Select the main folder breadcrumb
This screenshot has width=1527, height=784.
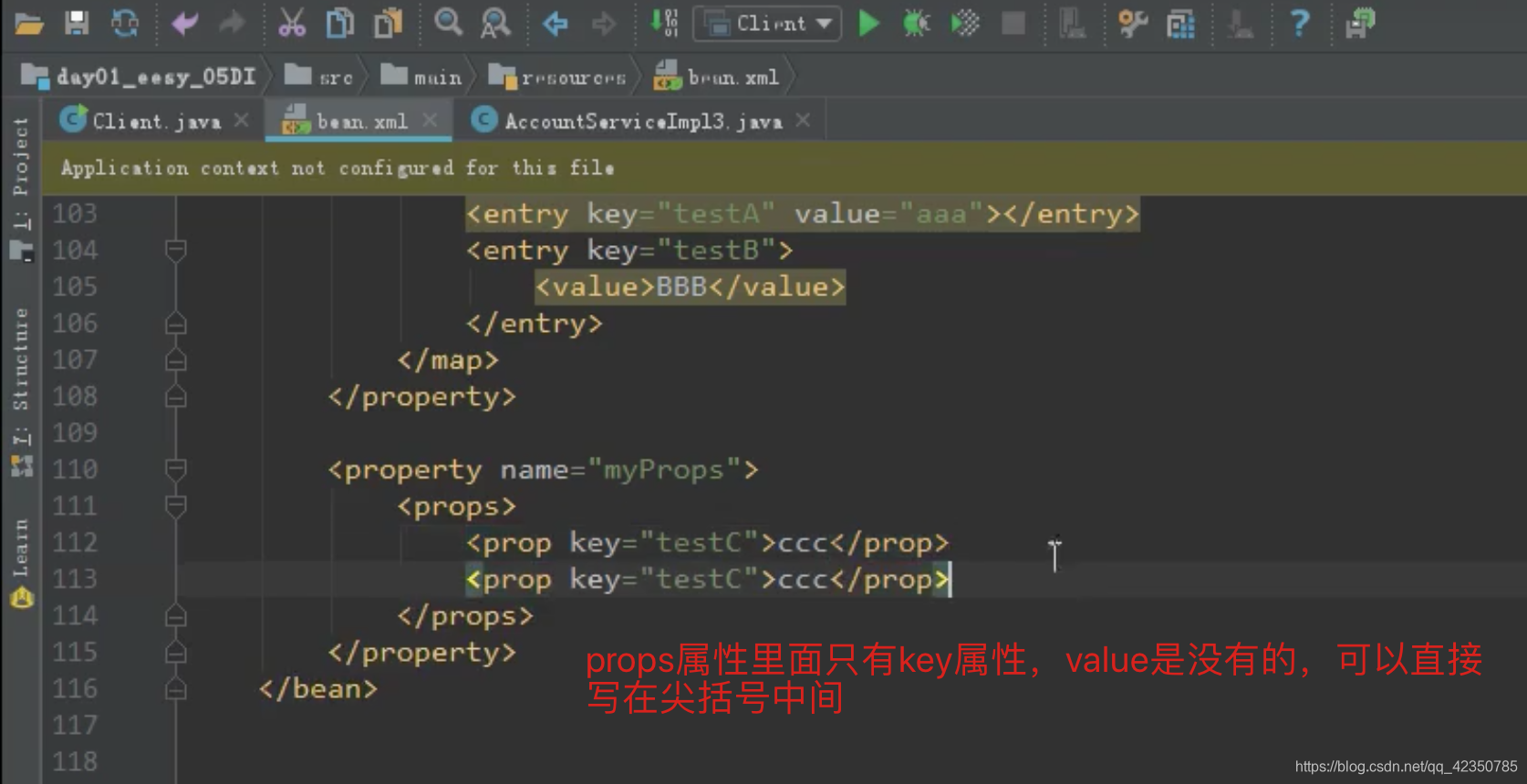pyautogui.click(x=421, y=77)
